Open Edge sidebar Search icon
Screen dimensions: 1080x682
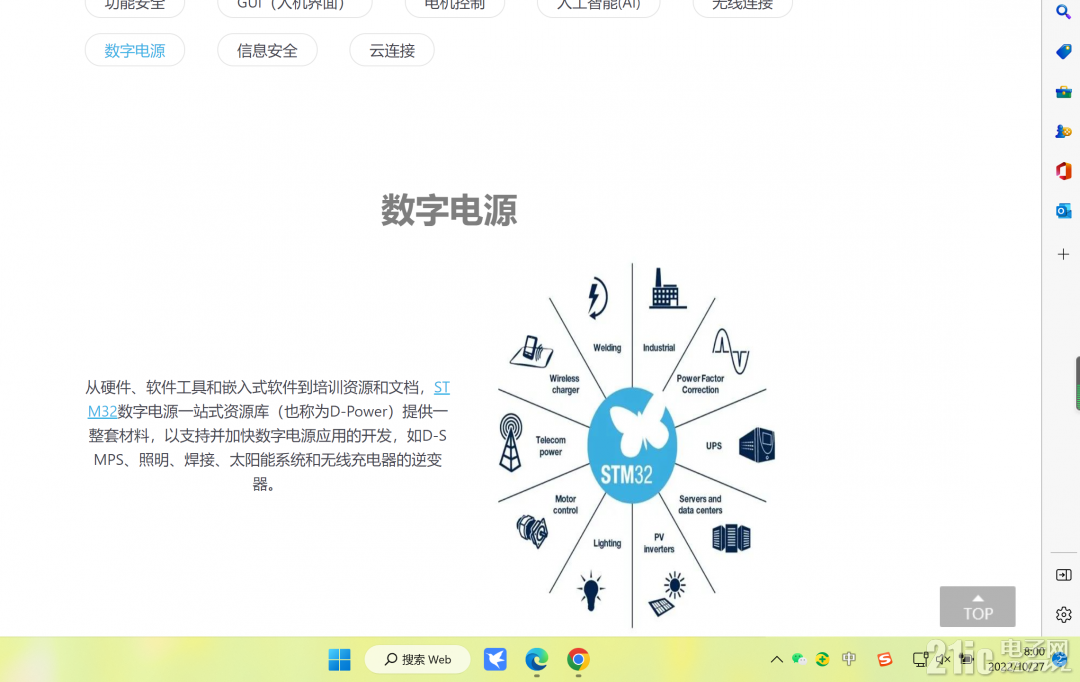[1063, 12]
